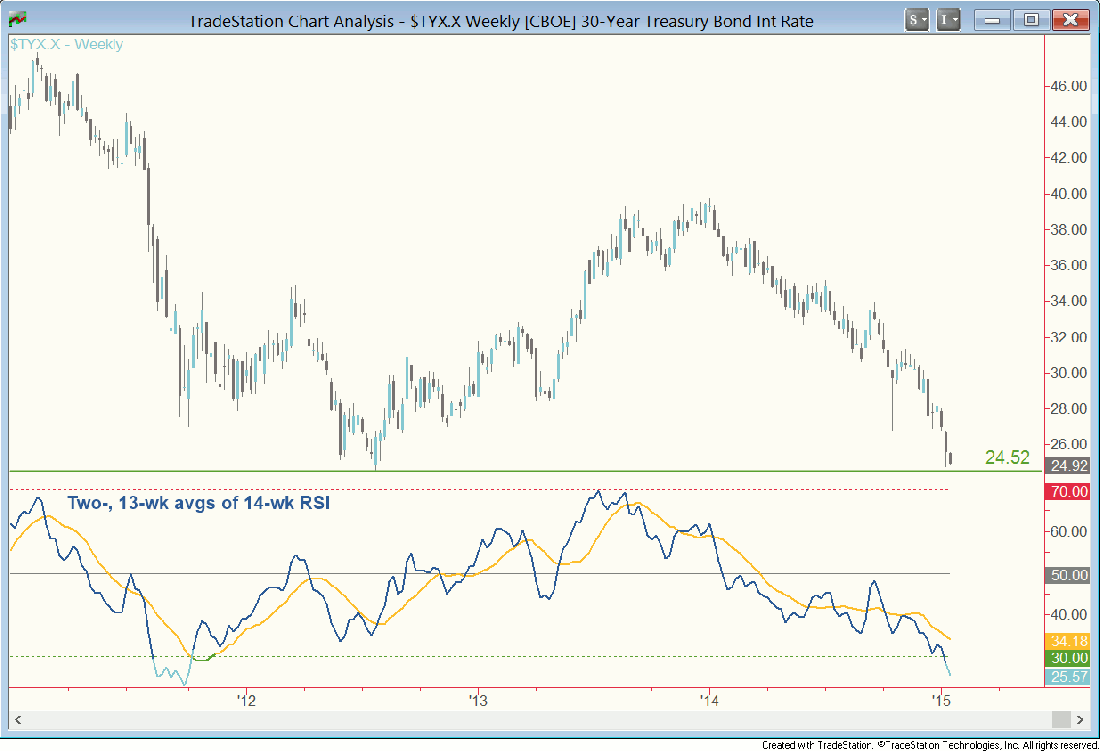Click the RSI indicator title label

pyautogui.click(x=198, y=503)
